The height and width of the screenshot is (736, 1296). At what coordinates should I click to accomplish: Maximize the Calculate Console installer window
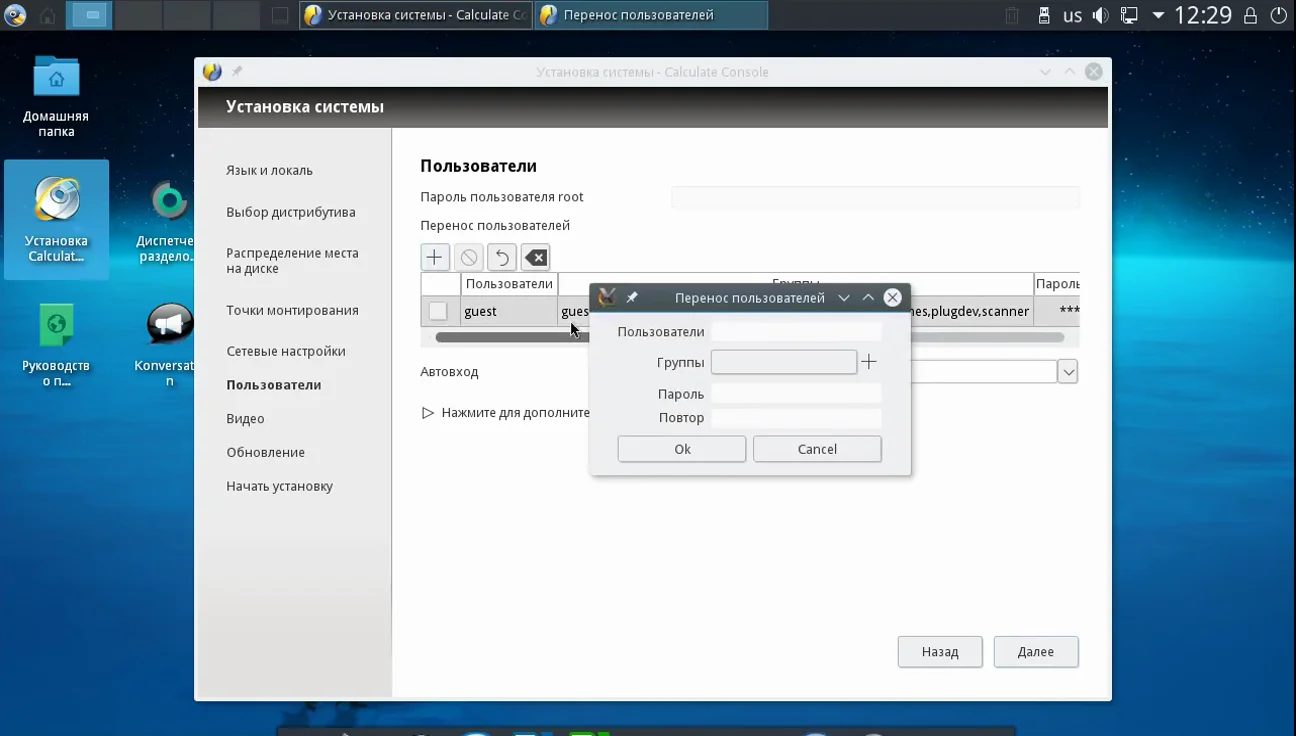pyautogui.click(x=1069, y=72)
